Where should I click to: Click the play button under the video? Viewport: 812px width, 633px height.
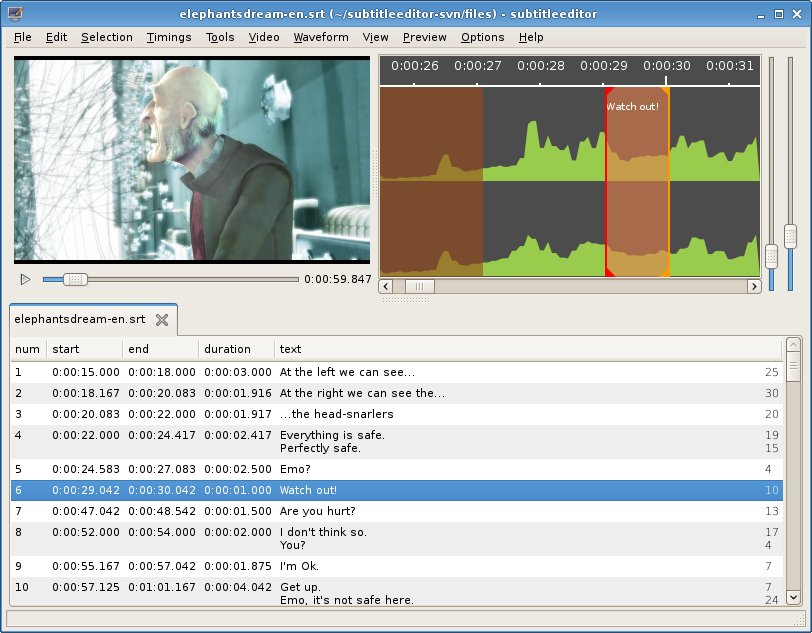pyautogui.click(x=25, y=280)
